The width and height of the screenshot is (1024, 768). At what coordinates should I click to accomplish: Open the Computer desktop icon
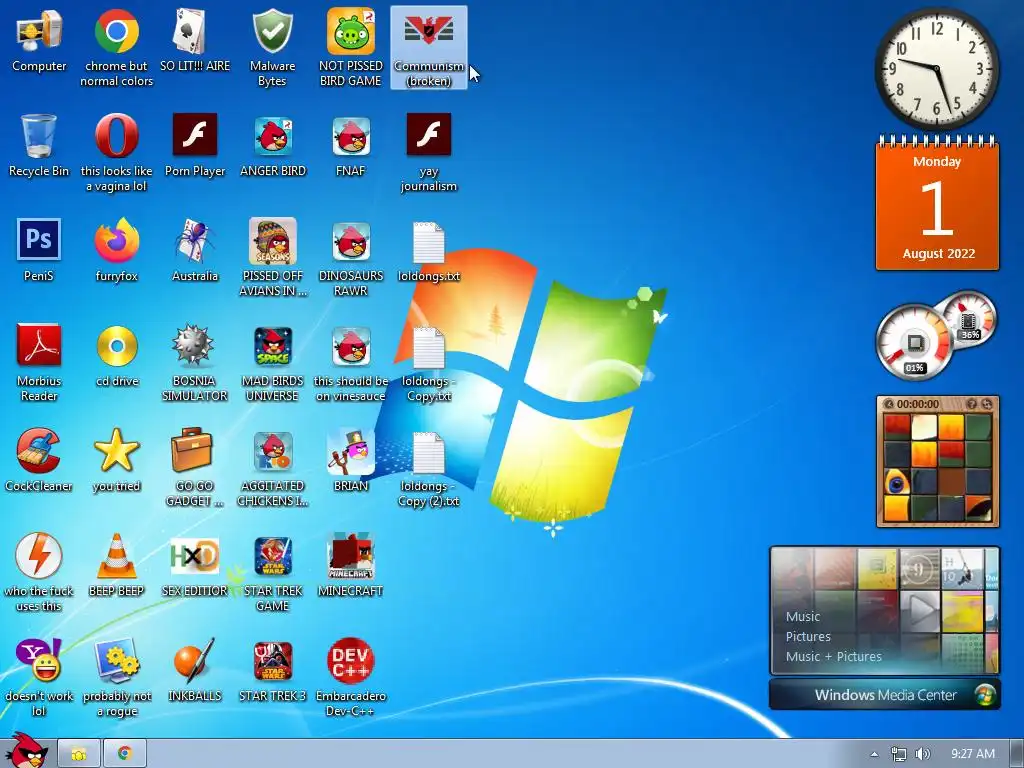pos(39,42)
